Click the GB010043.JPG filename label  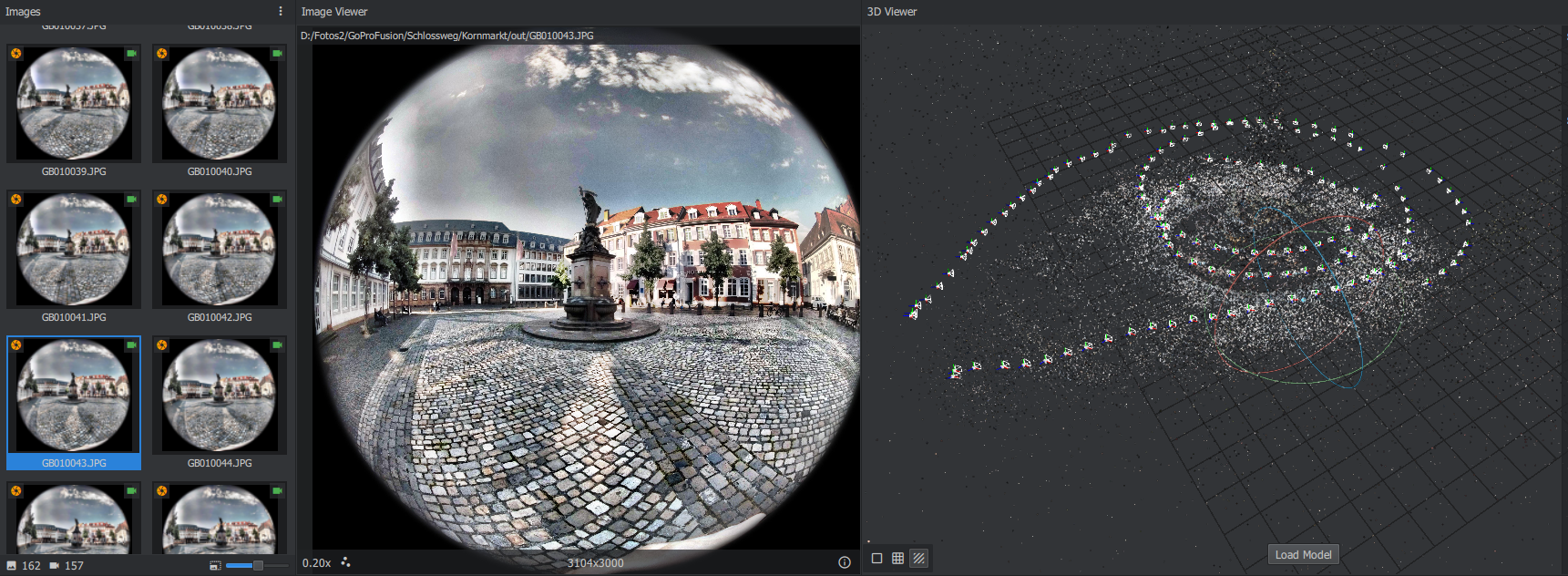pos(74,463)
